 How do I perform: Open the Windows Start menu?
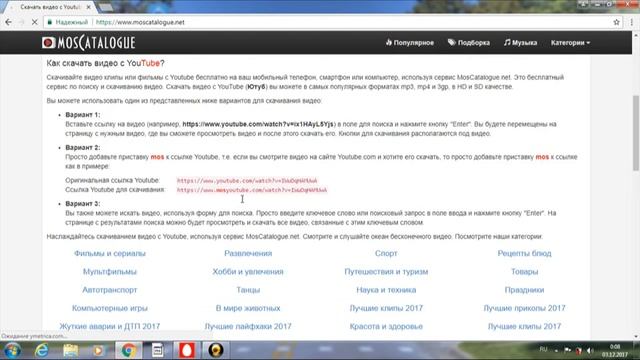(12, 350)
